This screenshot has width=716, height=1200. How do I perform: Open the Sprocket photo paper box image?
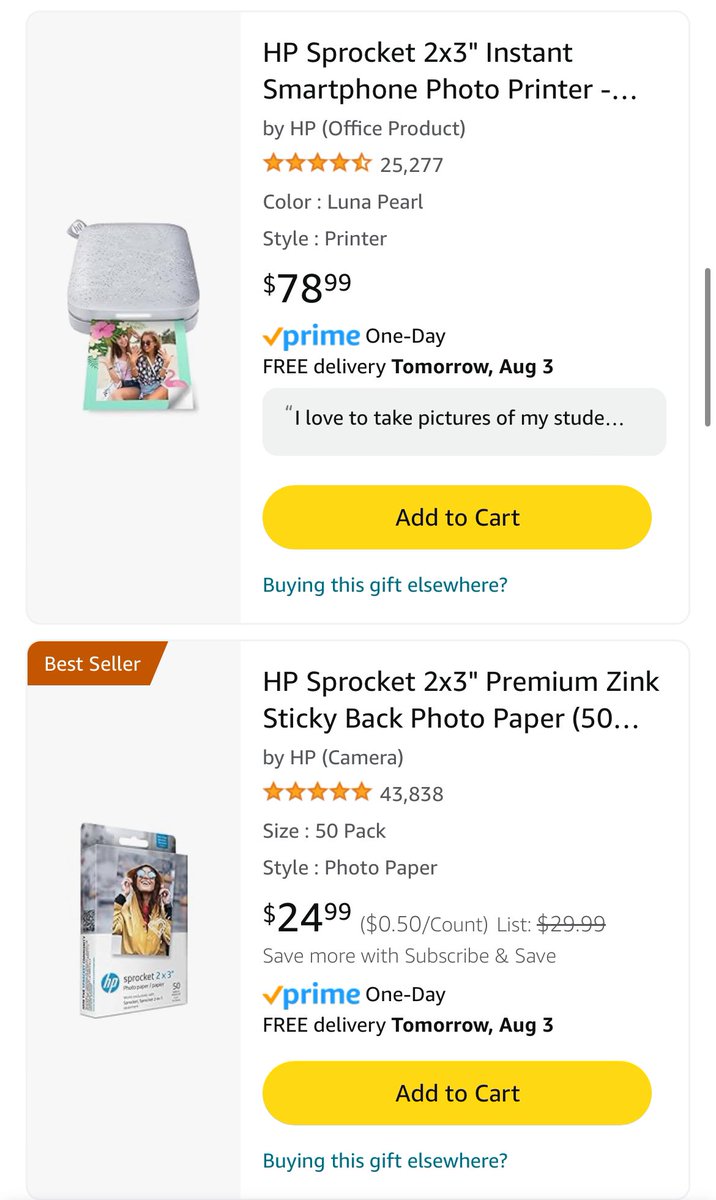pos(133,919)
